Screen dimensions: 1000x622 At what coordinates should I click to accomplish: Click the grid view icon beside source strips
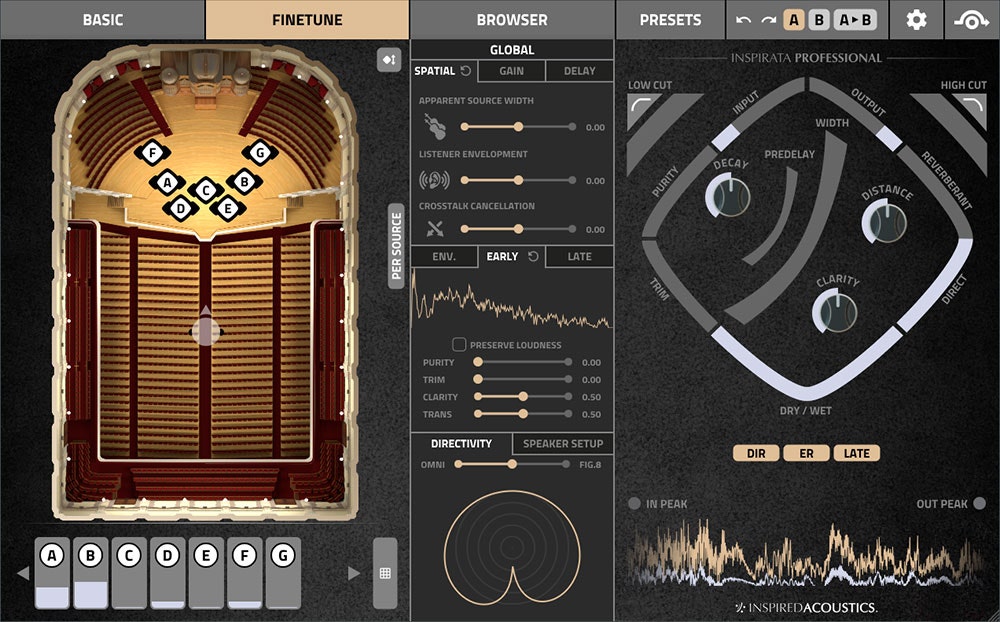tap(385, 573)
